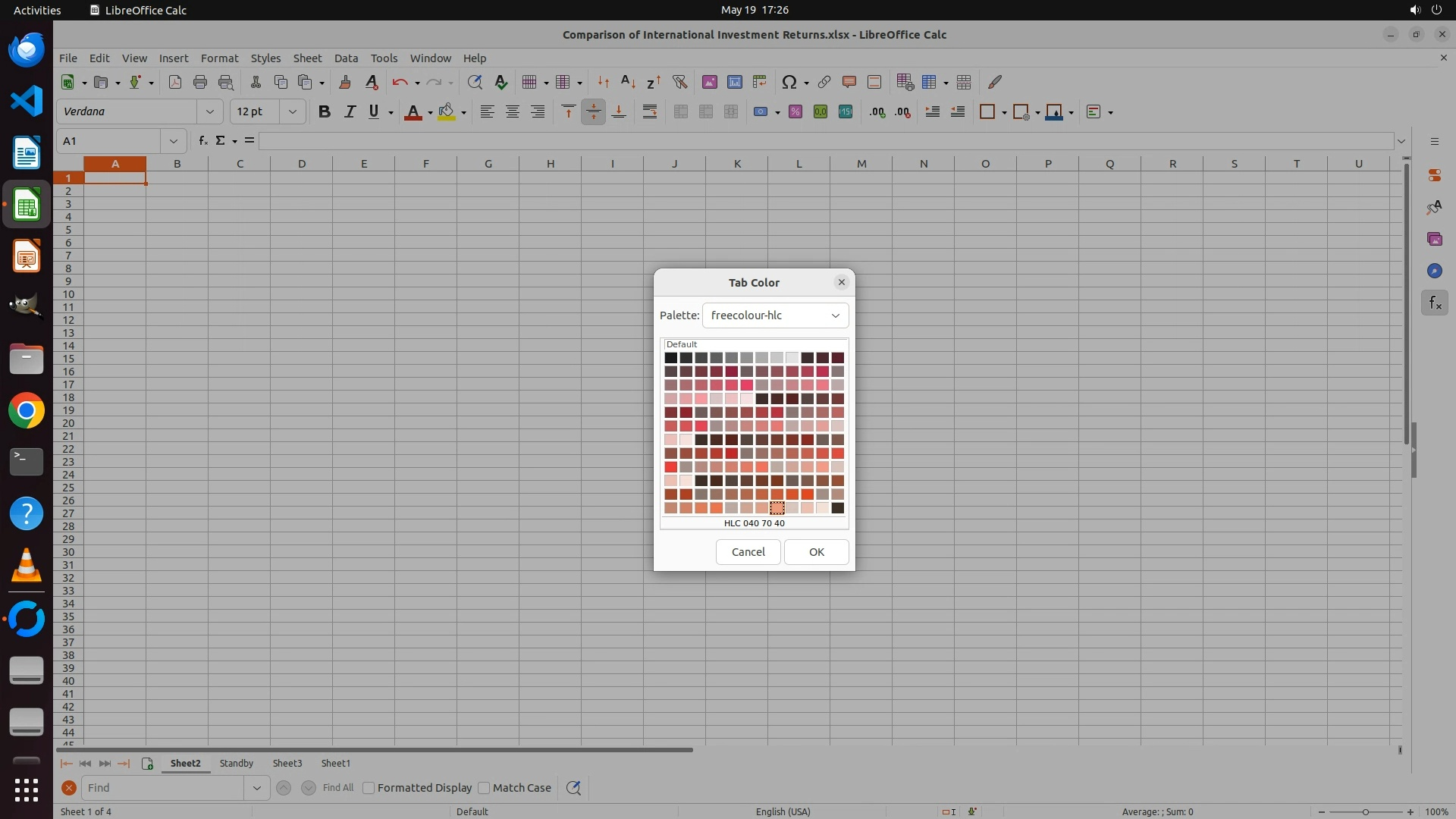This screenshot has width=1456, height=819.
Task: Click the Center Horizontally alignment icon
Action: coord(513,111)
